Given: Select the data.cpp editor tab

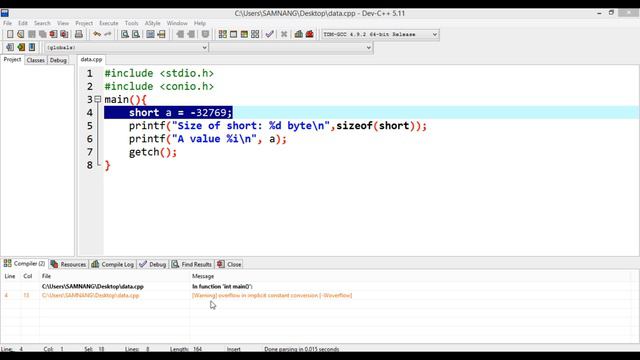Looking at the screenshot, I should (x=91, y=60).
